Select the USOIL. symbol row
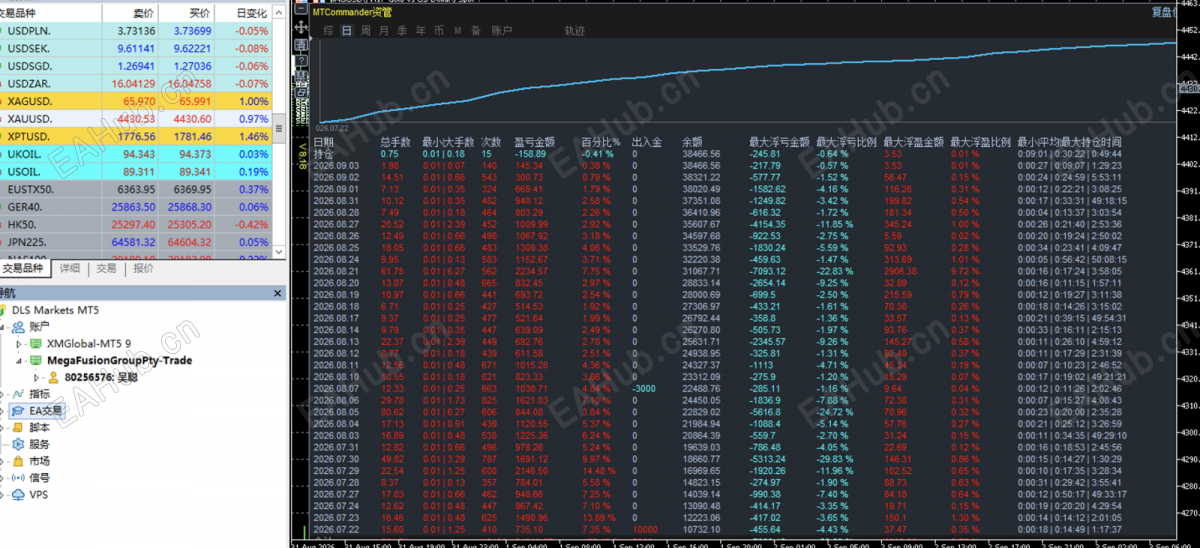Image resolution: width=1200 pixels, height=548 pixels. [x=136, y=171]
